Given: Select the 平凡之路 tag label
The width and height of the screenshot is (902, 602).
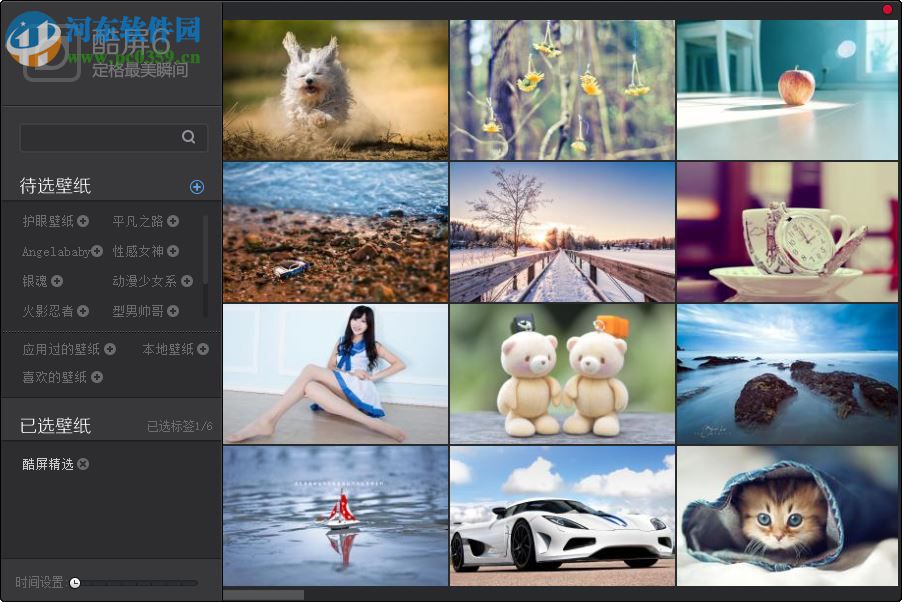Looking at the screenshot, I should point(137,221).
